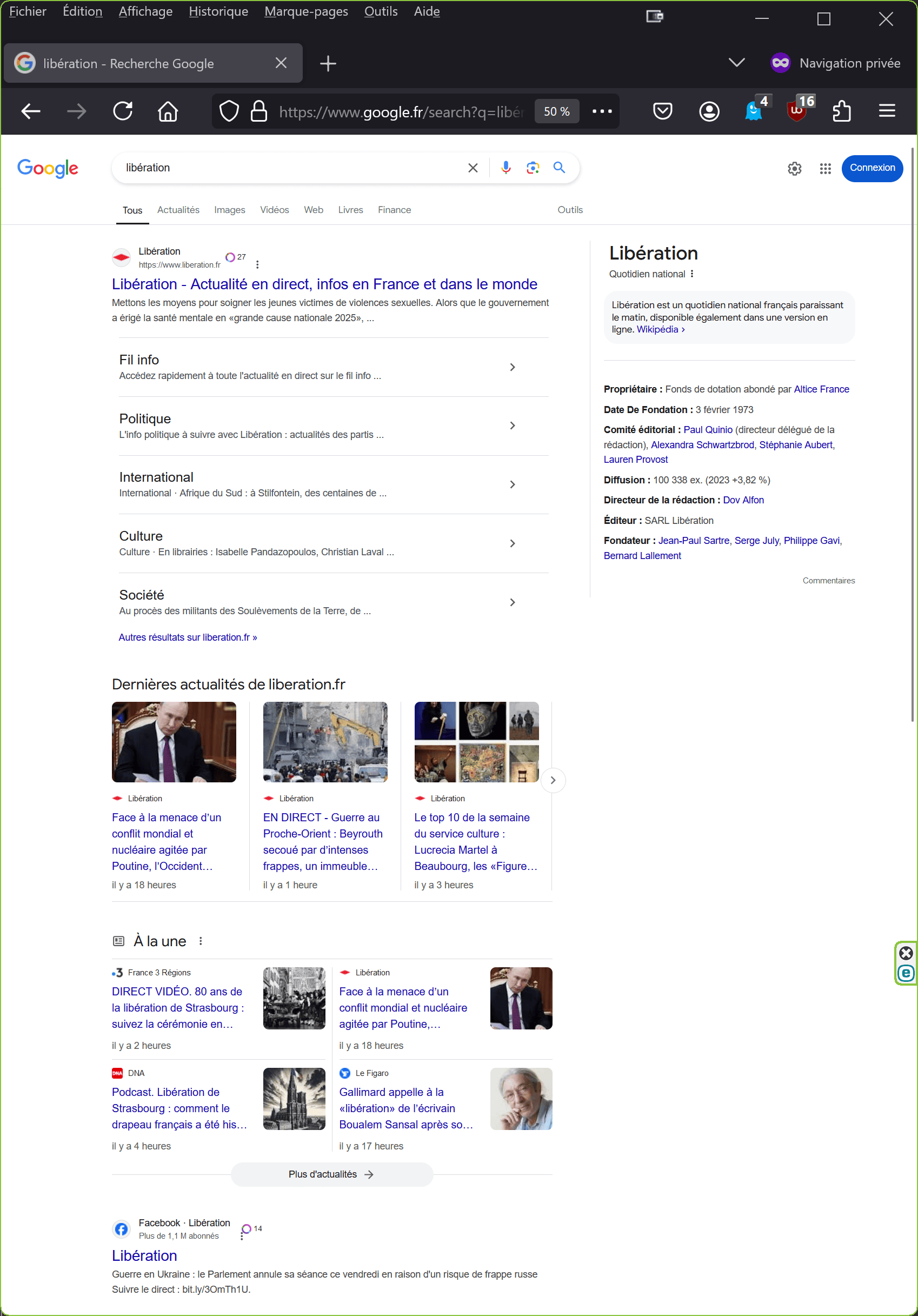
Task: Click the floating green e widget icon
Action: tap(906, 973)
